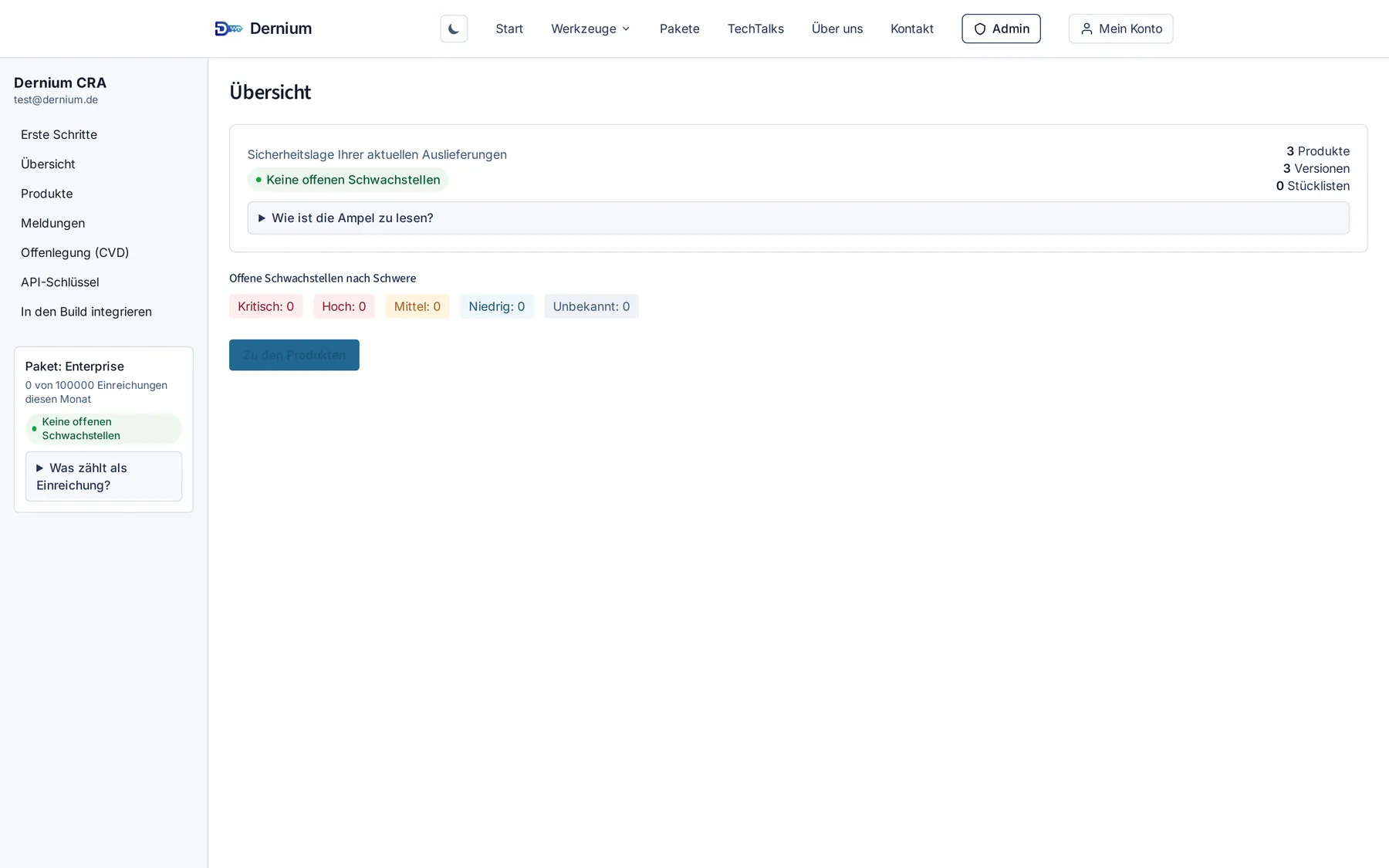Open Produkte in the sidebar
Viewport: 1389px width, 868px height.
pyautogui.click(x=47, y=194)
